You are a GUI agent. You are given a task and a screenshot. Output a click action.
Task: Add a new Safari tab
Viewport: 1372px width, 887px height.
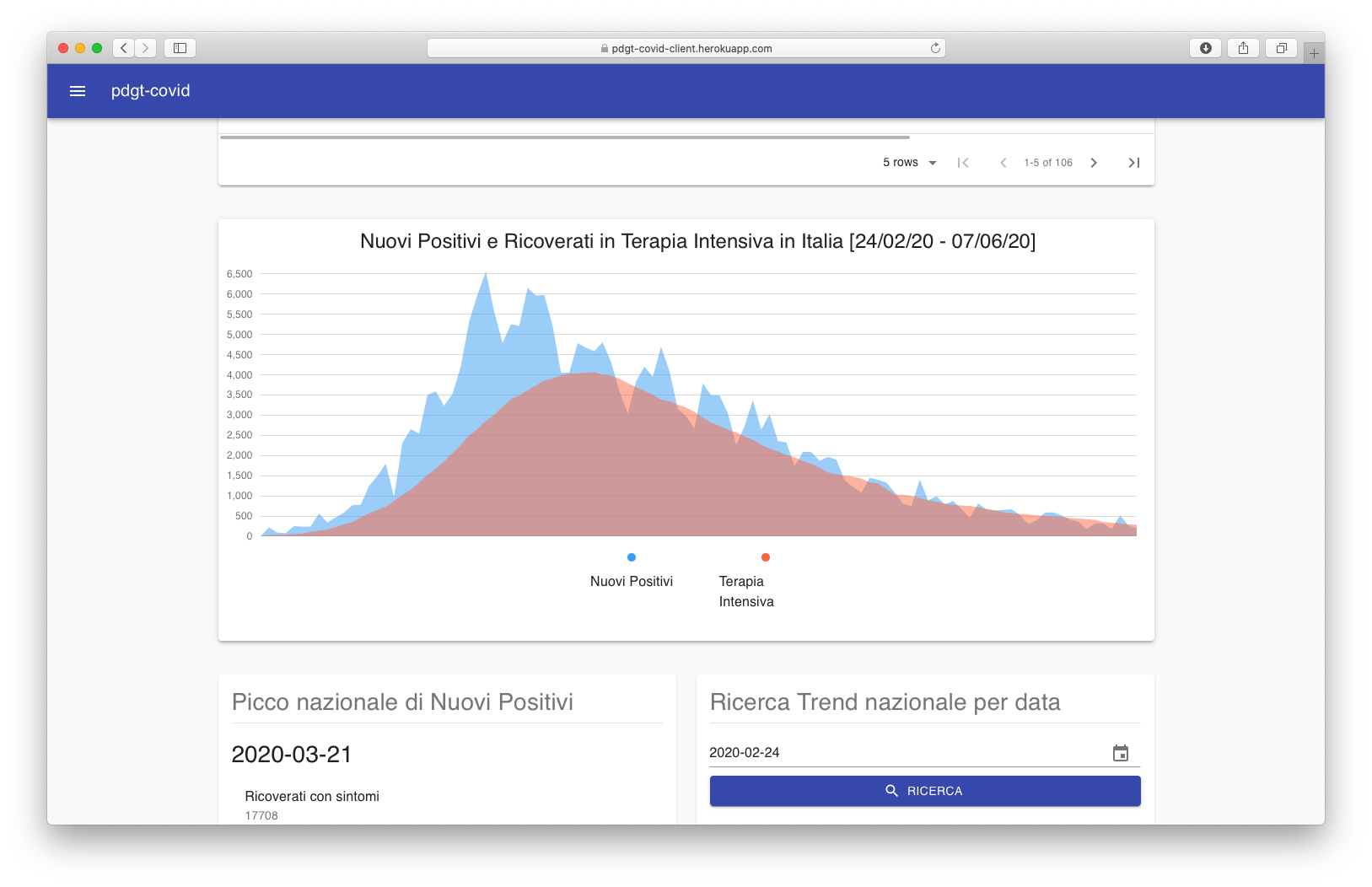1314,53
